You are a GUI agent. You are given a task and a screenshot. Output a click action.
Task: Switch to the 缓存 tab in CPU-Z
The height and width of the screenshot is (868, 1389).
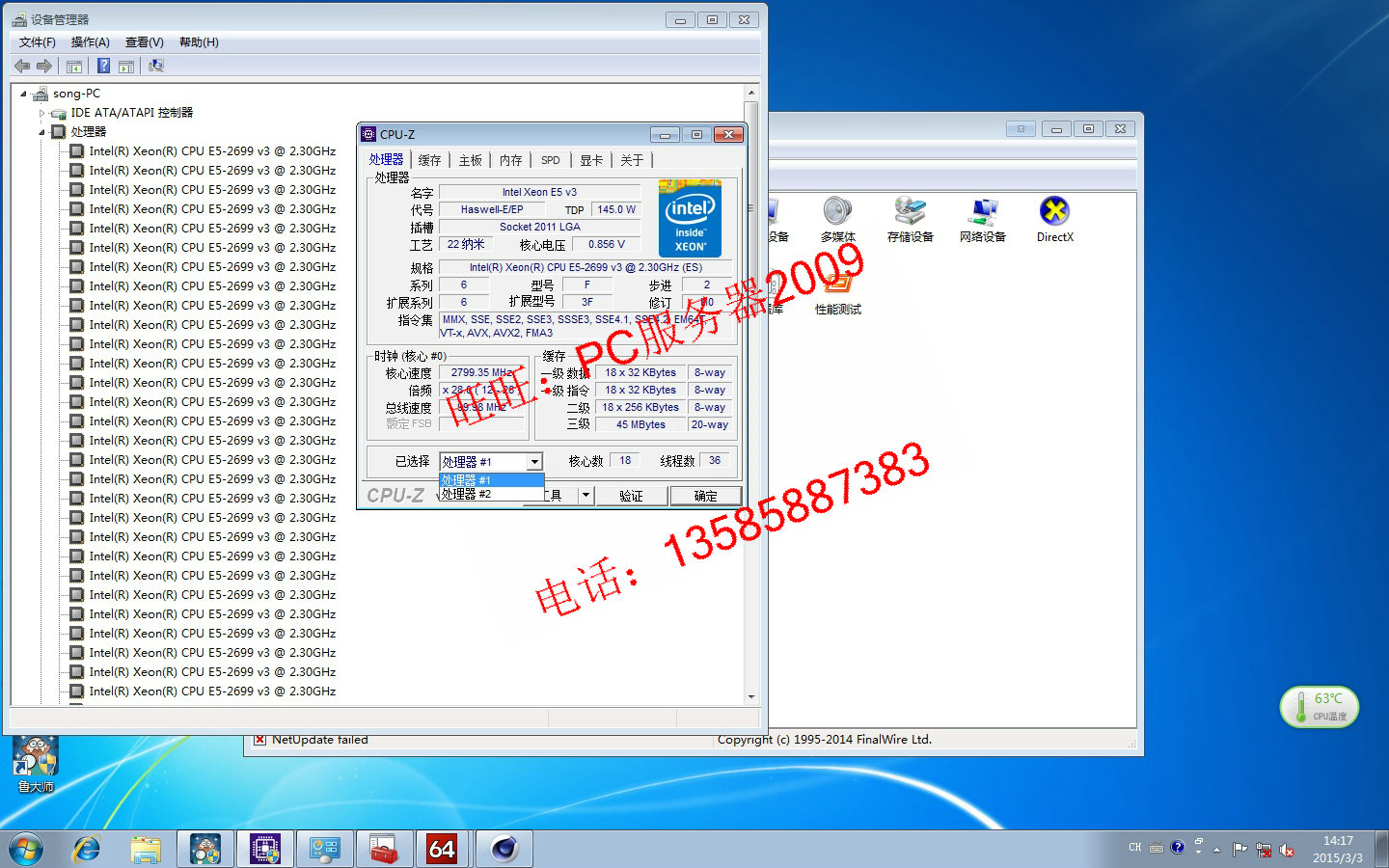click(429, 160)
